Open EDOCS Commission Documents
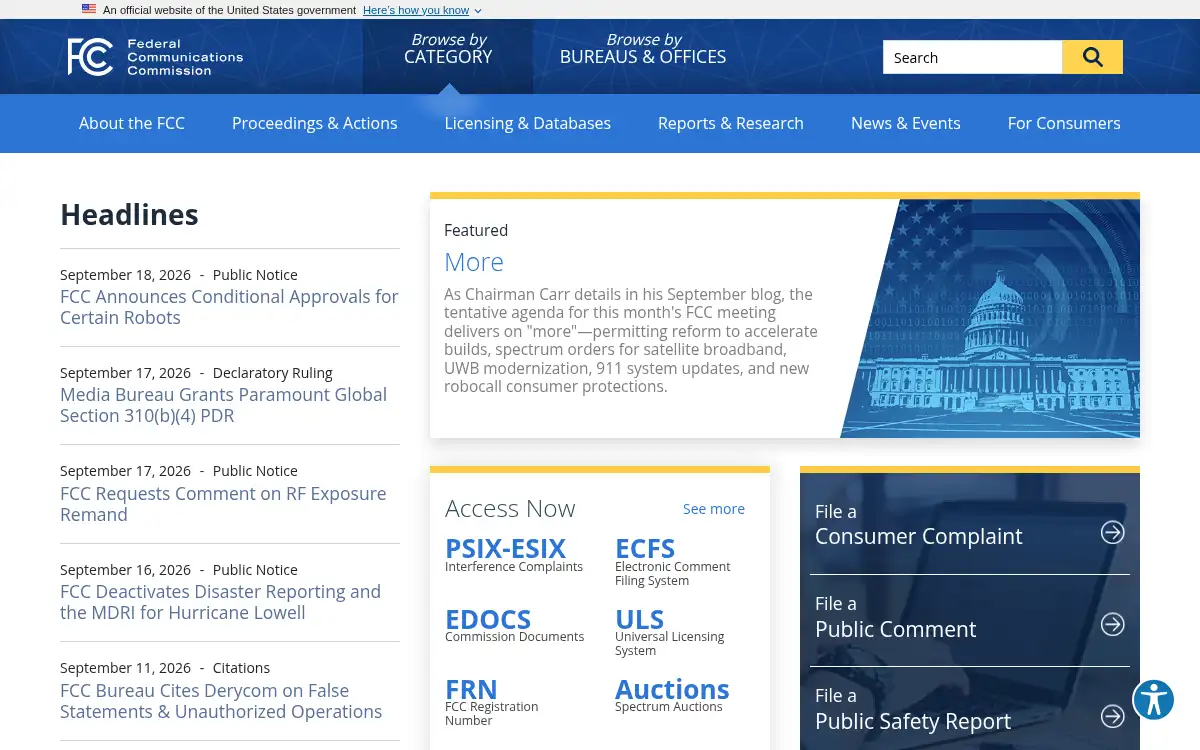This screenshot has width=1200, height=750. 514,625
